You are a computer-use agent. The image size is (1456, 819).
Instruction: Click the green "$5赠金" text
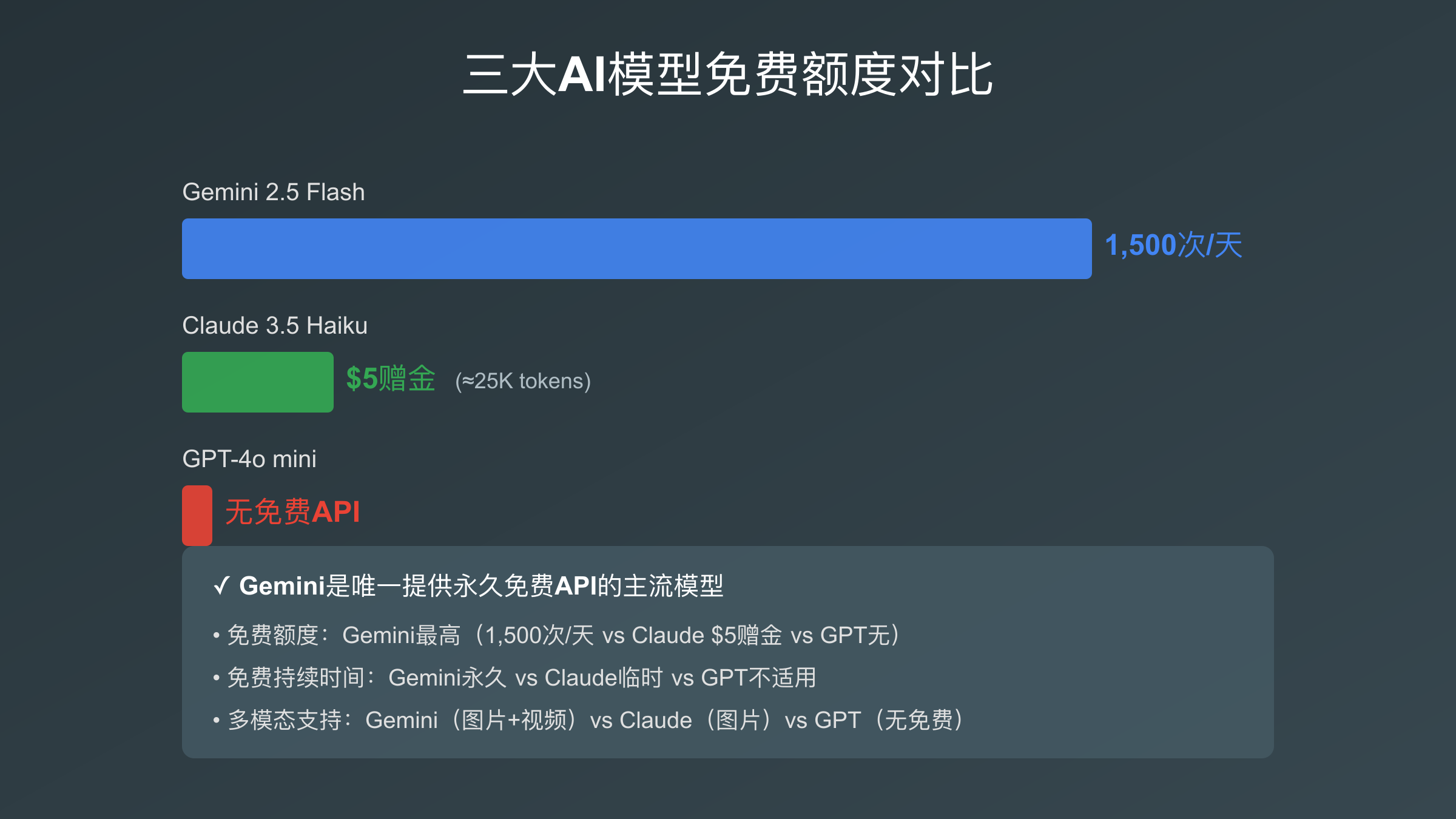pyautogui.click(x=391, y=379)
